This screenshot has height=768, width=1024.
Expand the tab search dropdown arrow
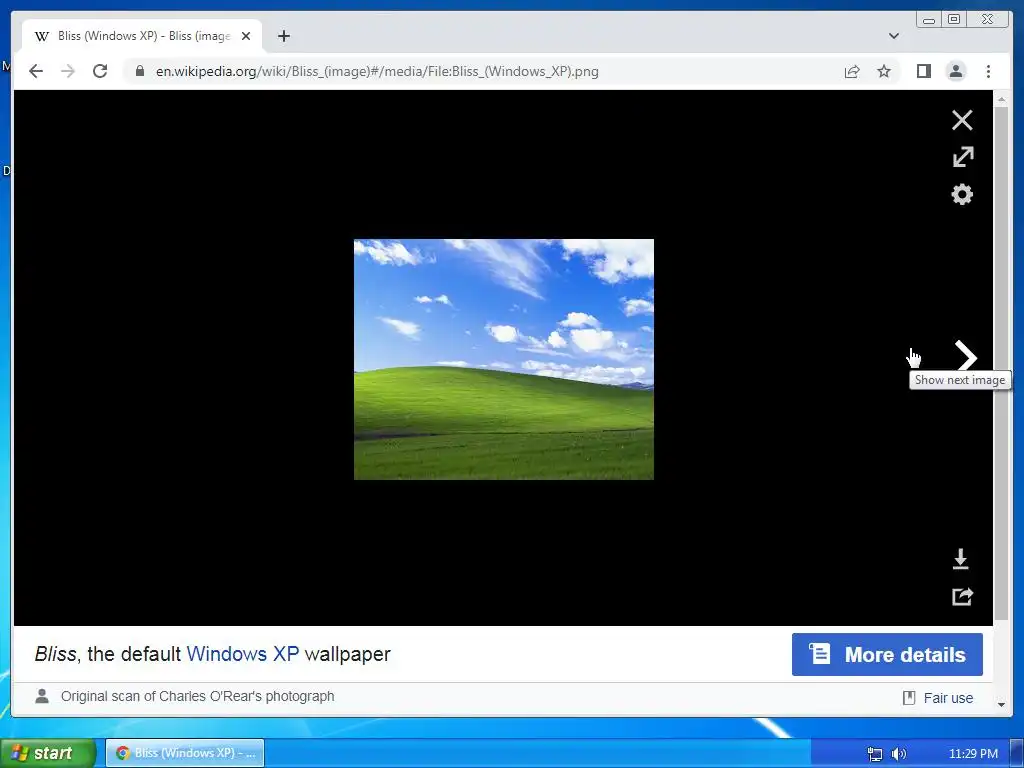coord(893,36)
